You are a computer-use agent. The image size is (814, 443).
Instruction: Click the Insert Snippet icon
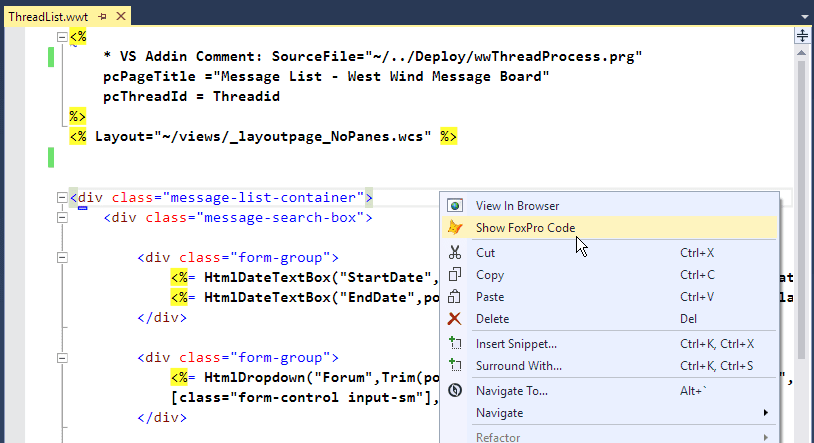coord(456,344)
